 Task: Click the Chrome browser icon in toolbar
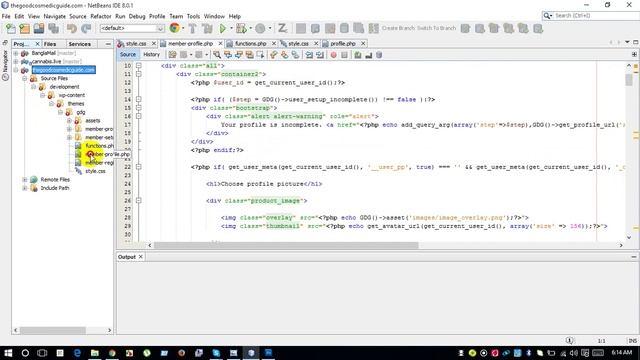pos(174,28)
